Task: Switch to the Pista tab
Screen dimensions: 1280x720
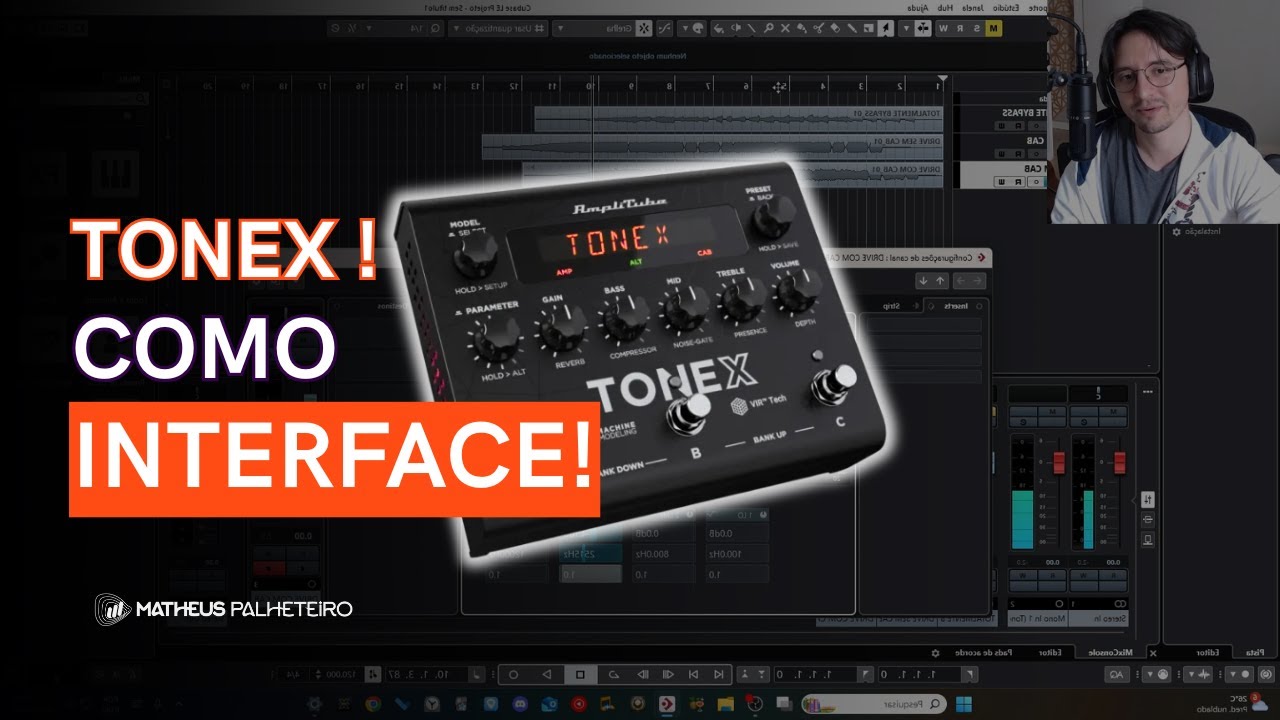Action: [x=1255, y=652]
